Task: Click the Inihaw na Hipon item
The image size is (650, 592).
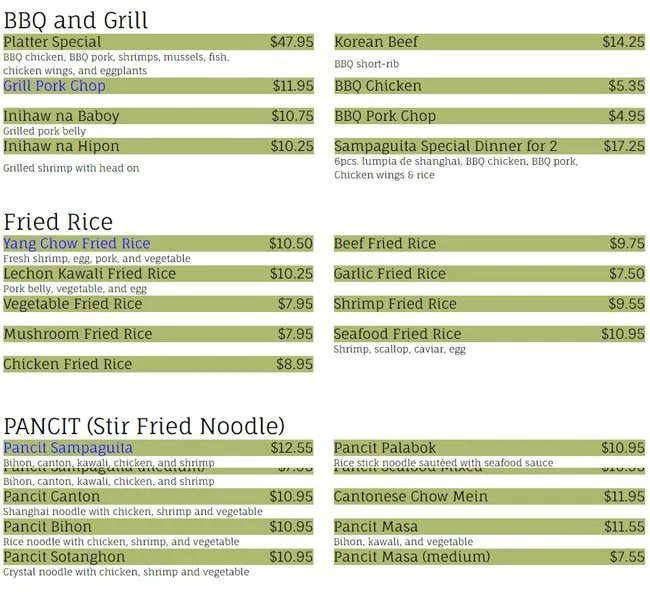Action: tap(60, 146)
